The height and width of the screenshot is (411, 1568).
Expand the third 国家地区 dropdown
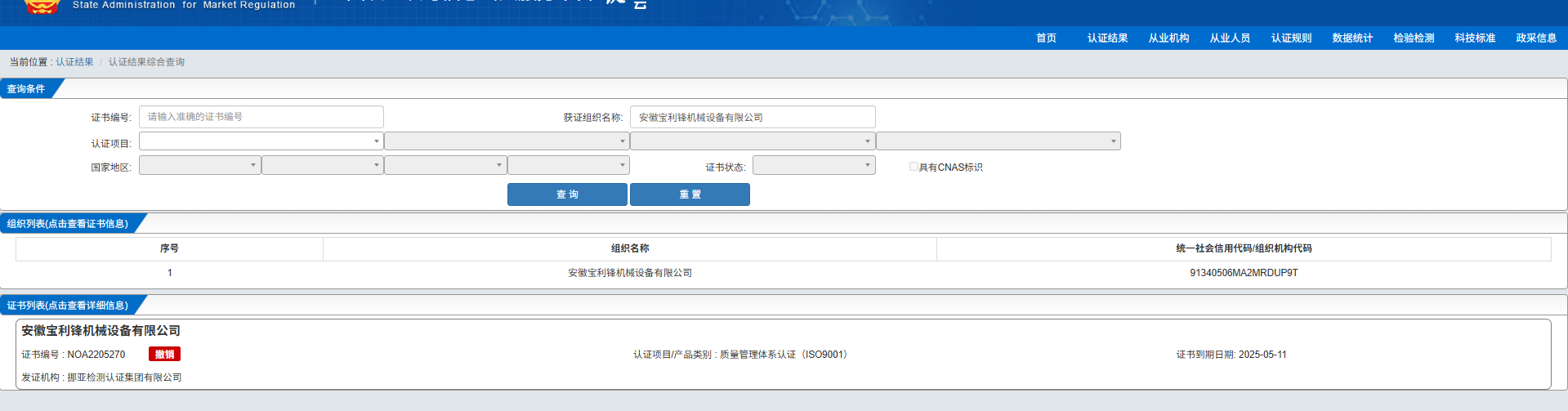(x=445, y=165)
